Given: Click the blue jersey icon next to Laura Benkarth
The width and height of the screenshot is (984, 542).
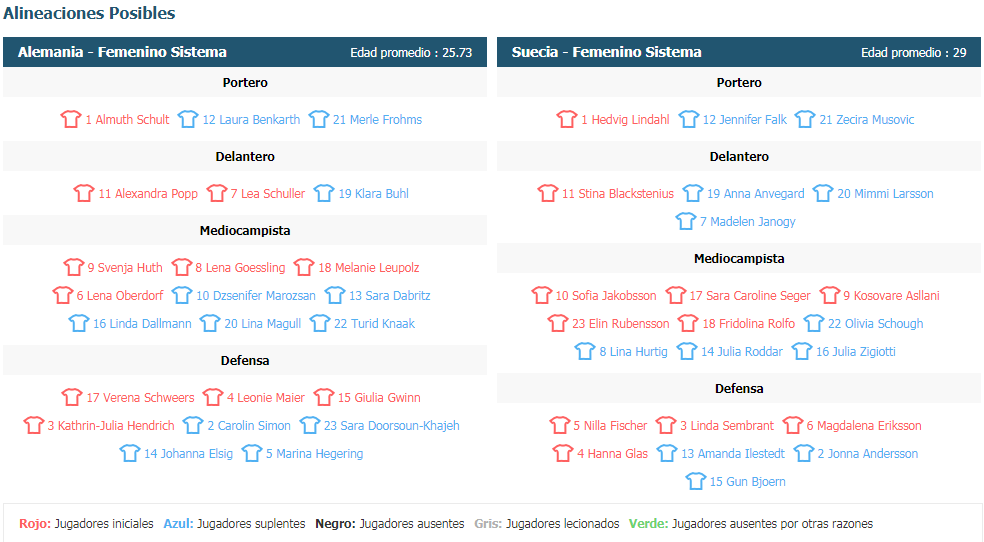Looking at the screenshot, I should [188, 119].
